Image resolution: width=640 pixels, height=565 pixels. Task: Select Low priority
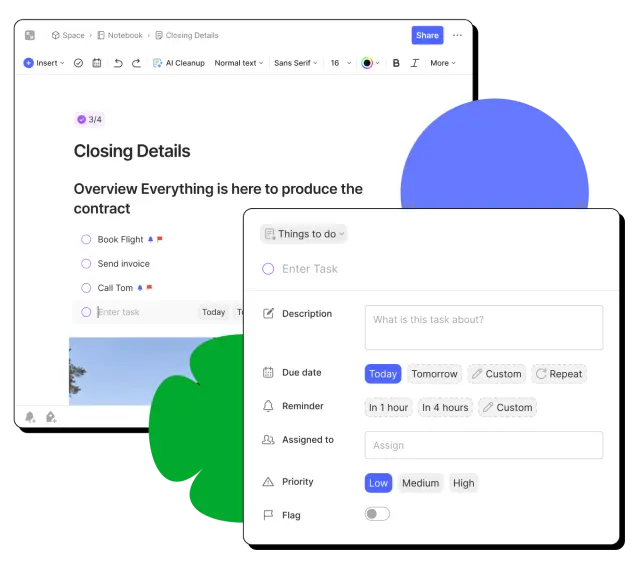coord(378,483)
